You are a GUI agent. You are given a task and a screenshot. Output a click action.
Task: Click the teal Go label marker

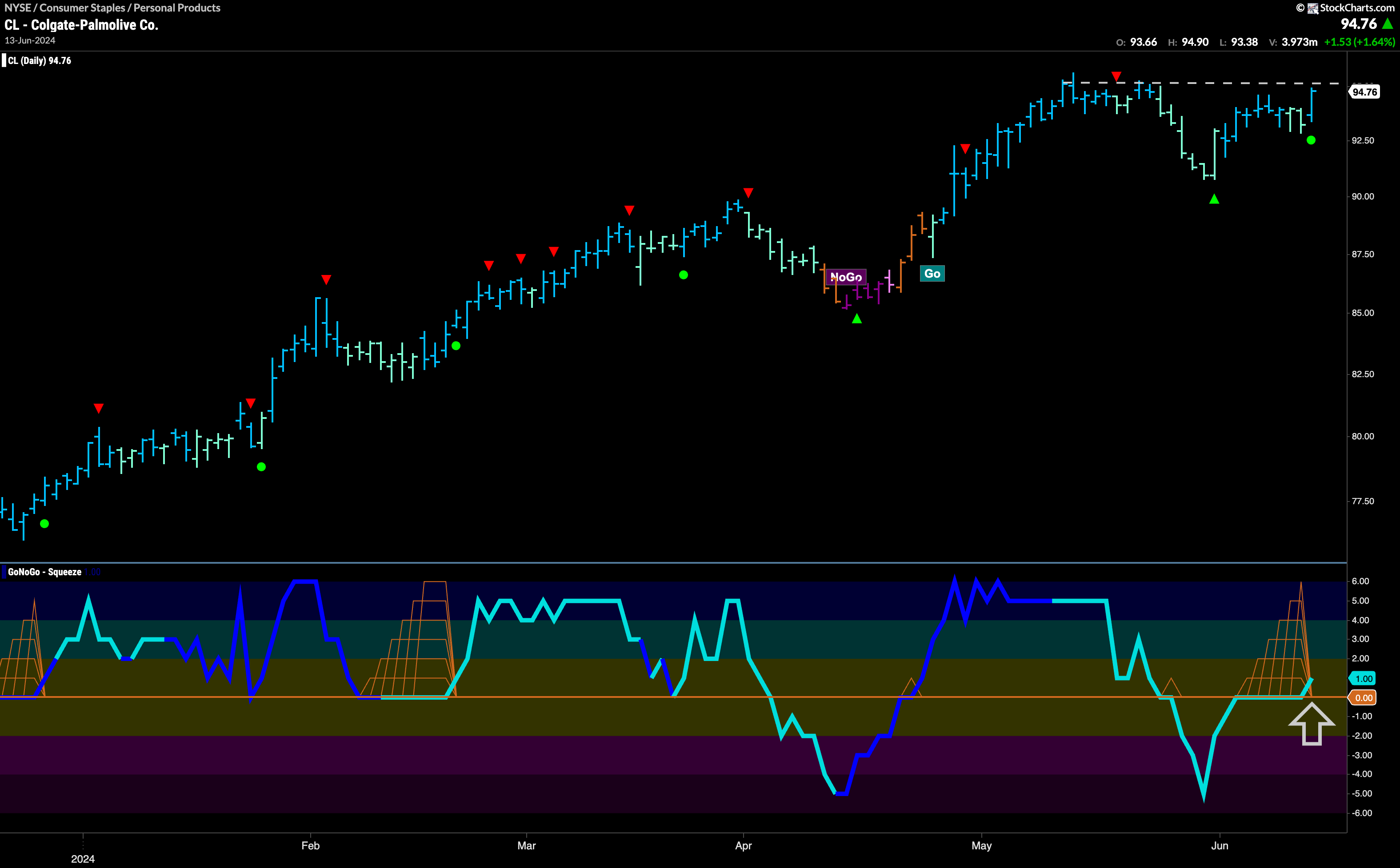pyautogui.click(x=932, y=274)
